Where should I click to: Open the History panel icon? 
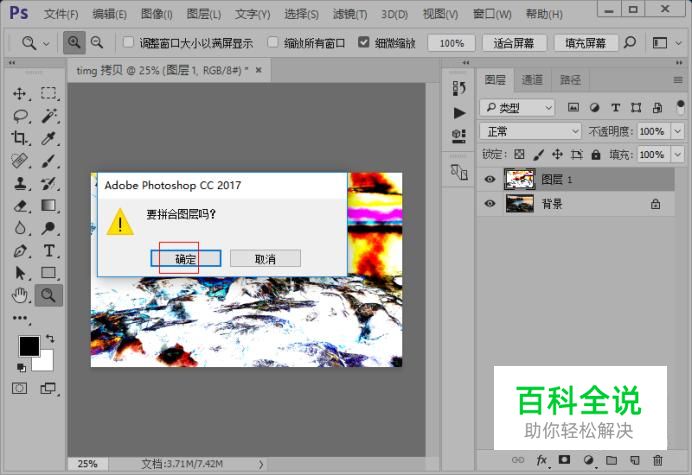coord(459,88)
